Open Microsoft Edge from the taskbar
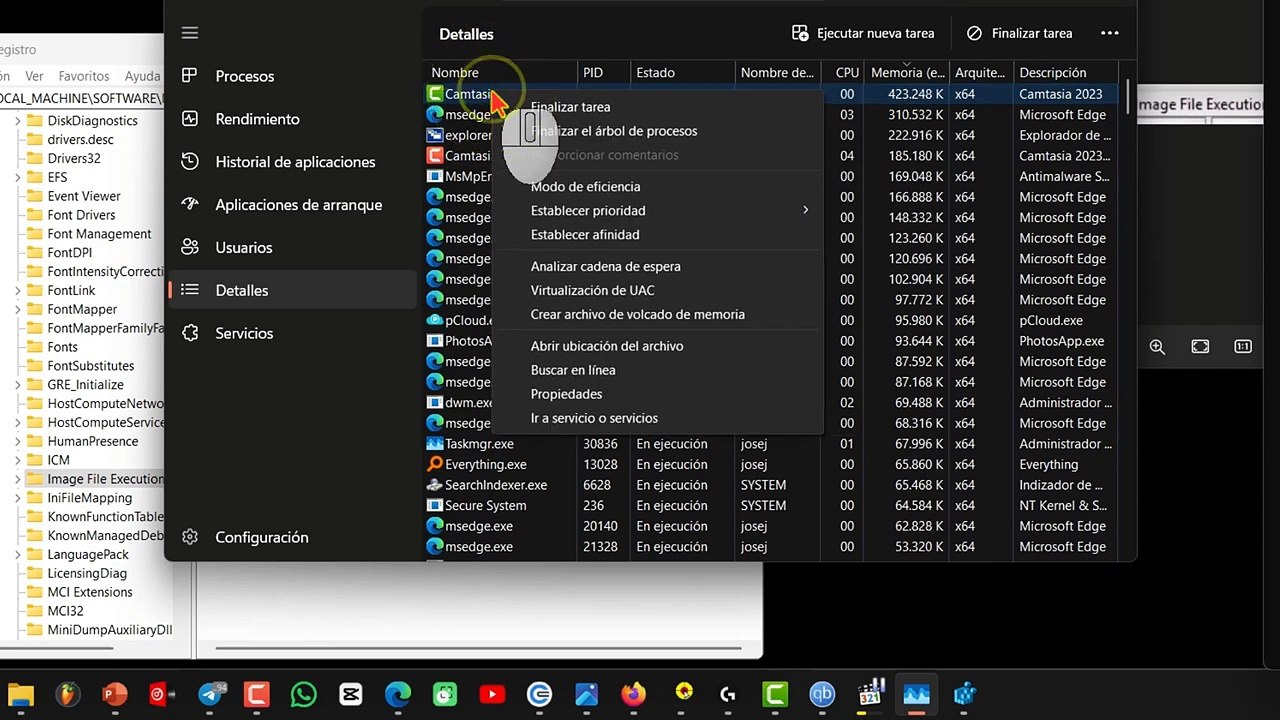The image size is (1280, 720). click(398, 694)
